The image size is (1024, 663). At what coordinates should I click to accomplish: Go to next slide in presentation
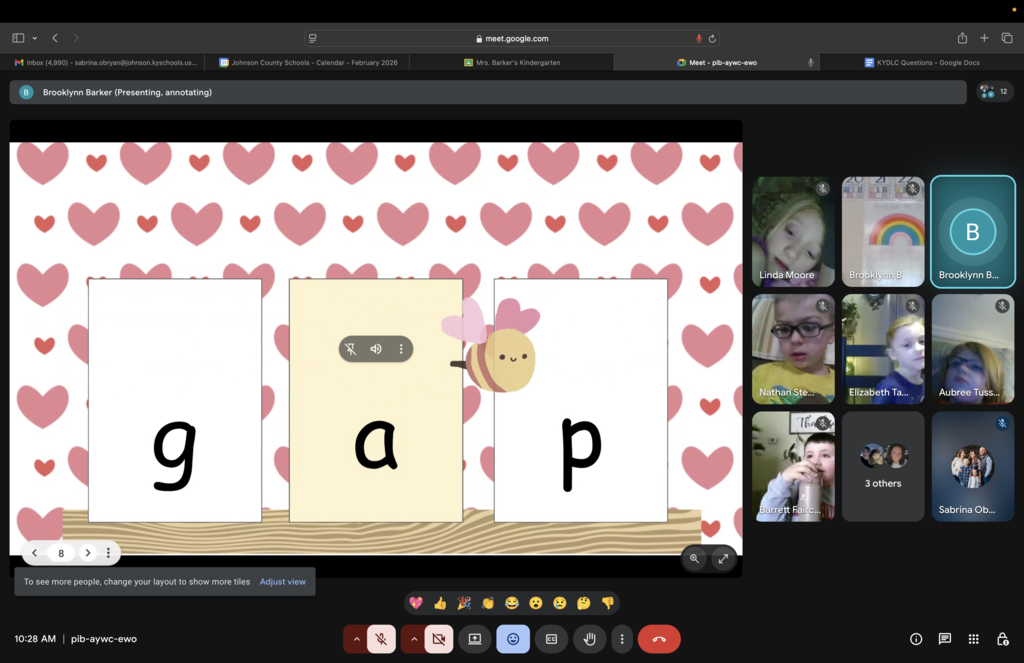[88, 553]
